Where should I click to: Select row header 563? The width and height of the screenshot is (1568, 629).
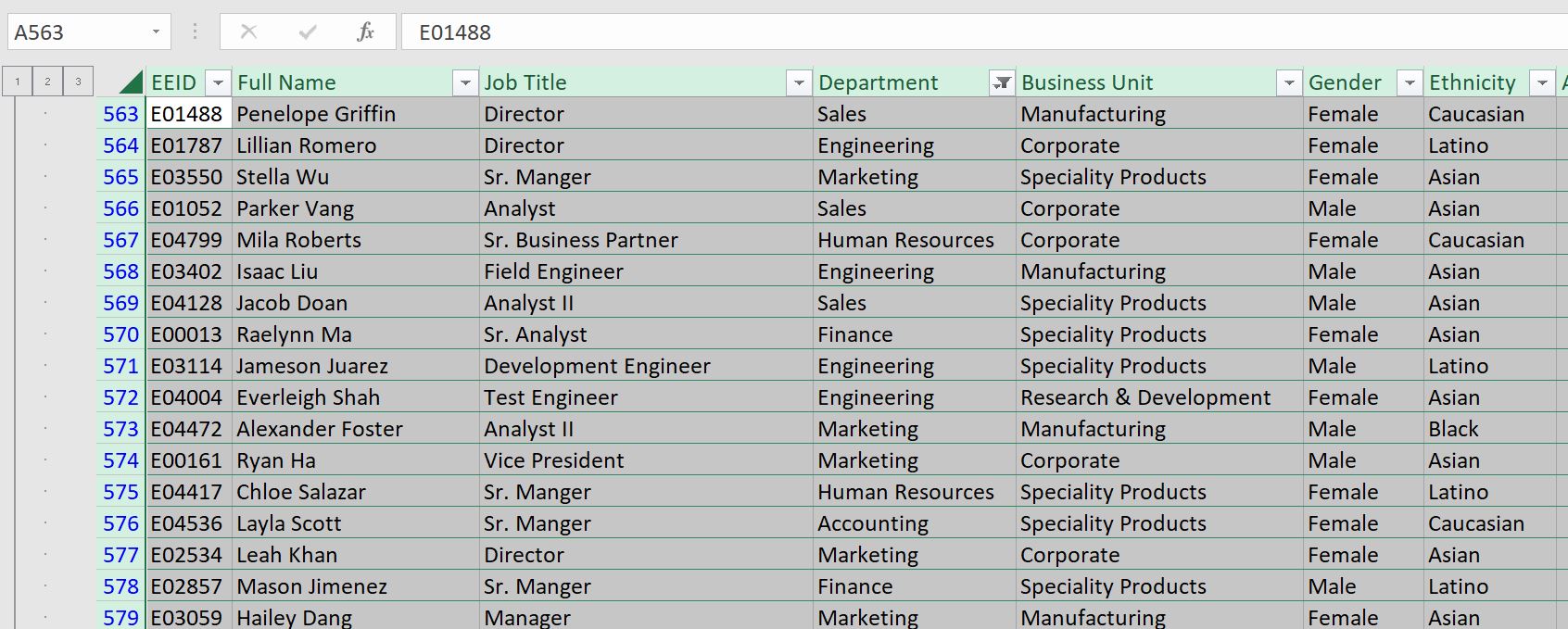(119, 113)
